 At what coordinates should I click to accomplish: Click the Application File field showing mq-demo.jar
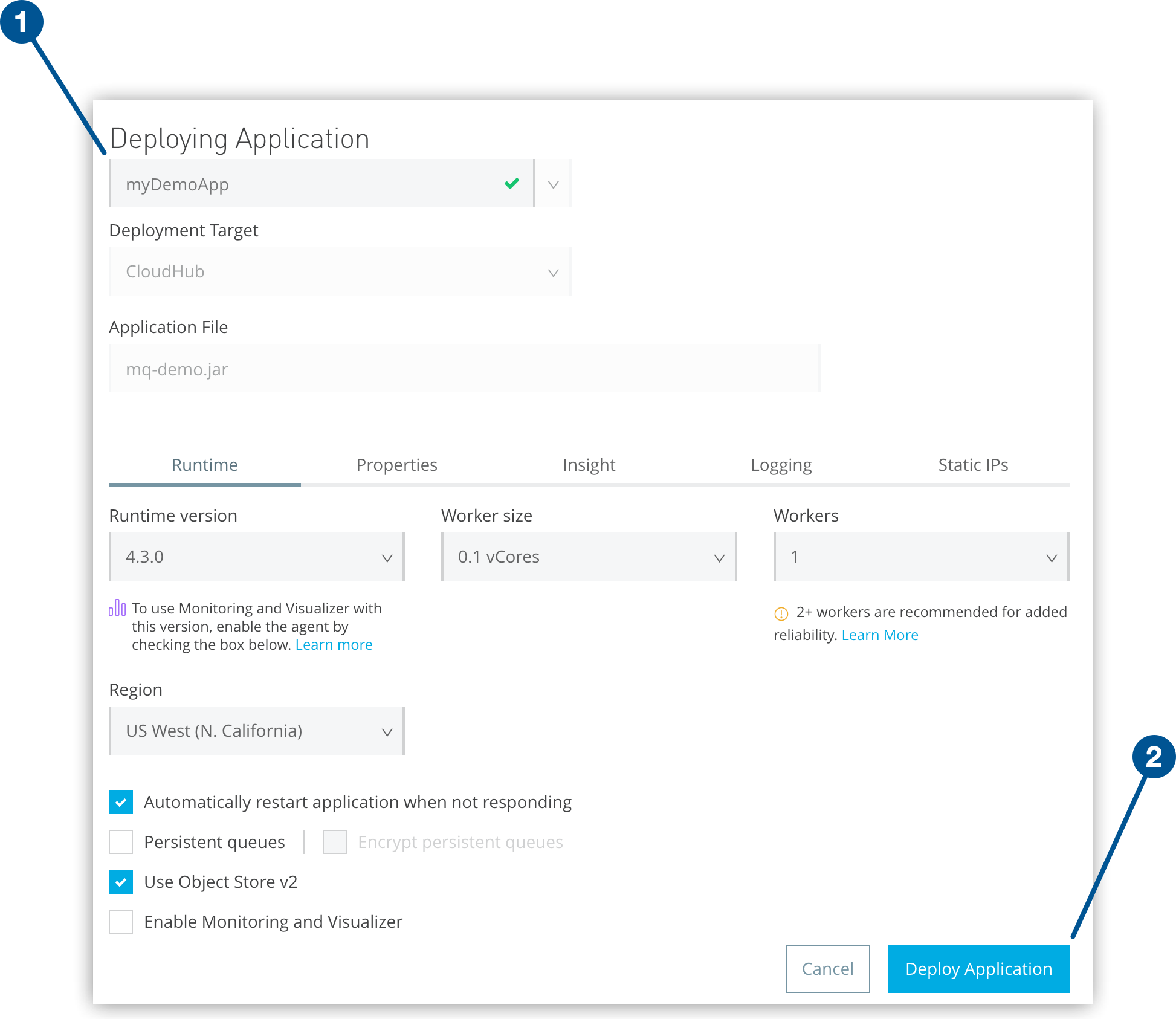tap(464, 369)
